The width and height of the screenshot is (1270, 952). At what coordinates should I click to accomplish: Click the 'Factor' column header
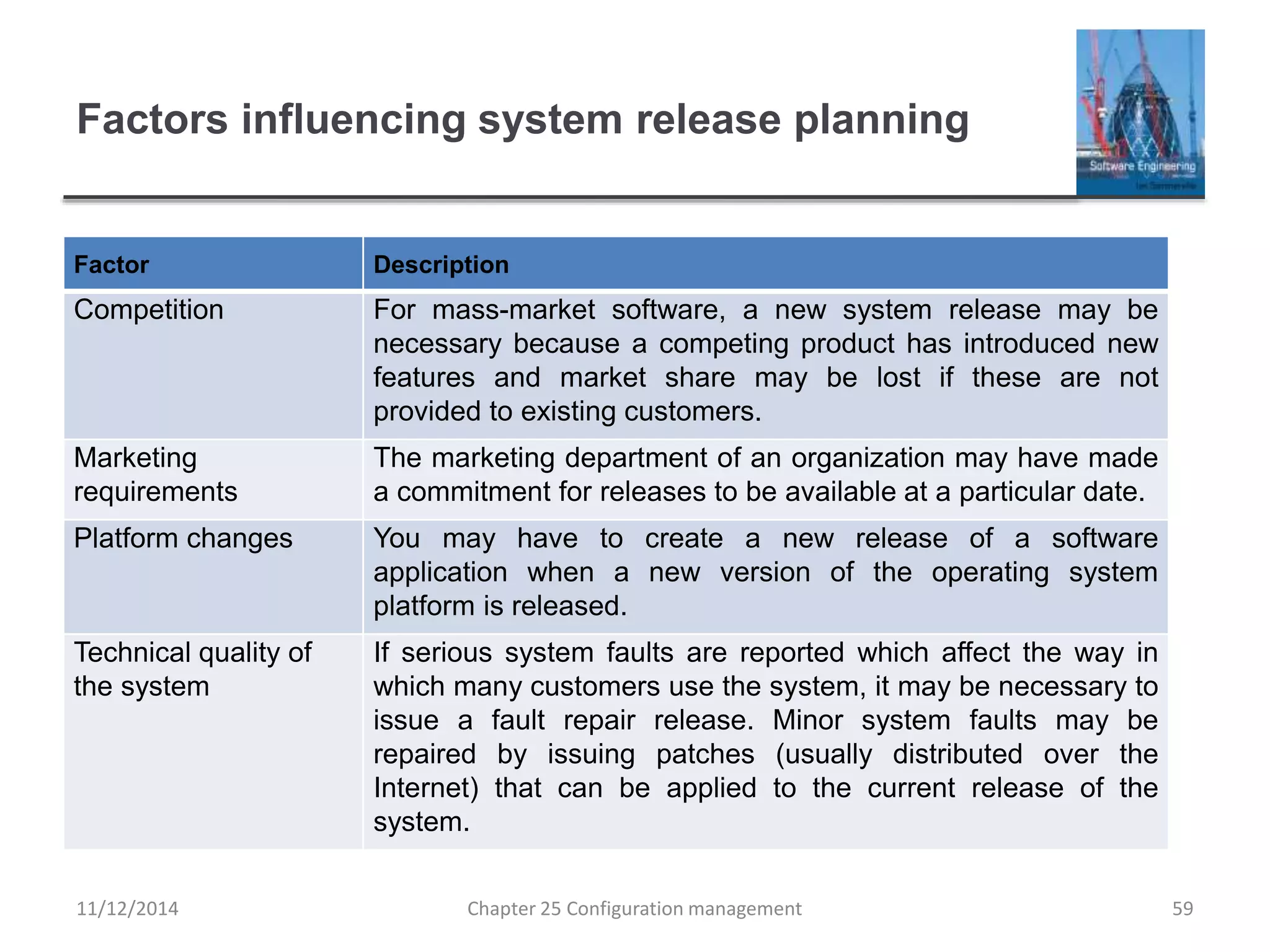coord(213,263)
